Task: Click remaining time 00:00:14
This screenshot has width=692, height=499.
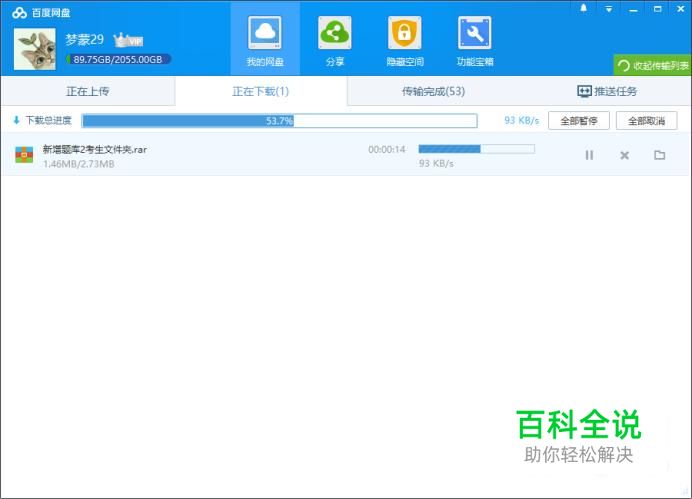Action: coord(387,150)
